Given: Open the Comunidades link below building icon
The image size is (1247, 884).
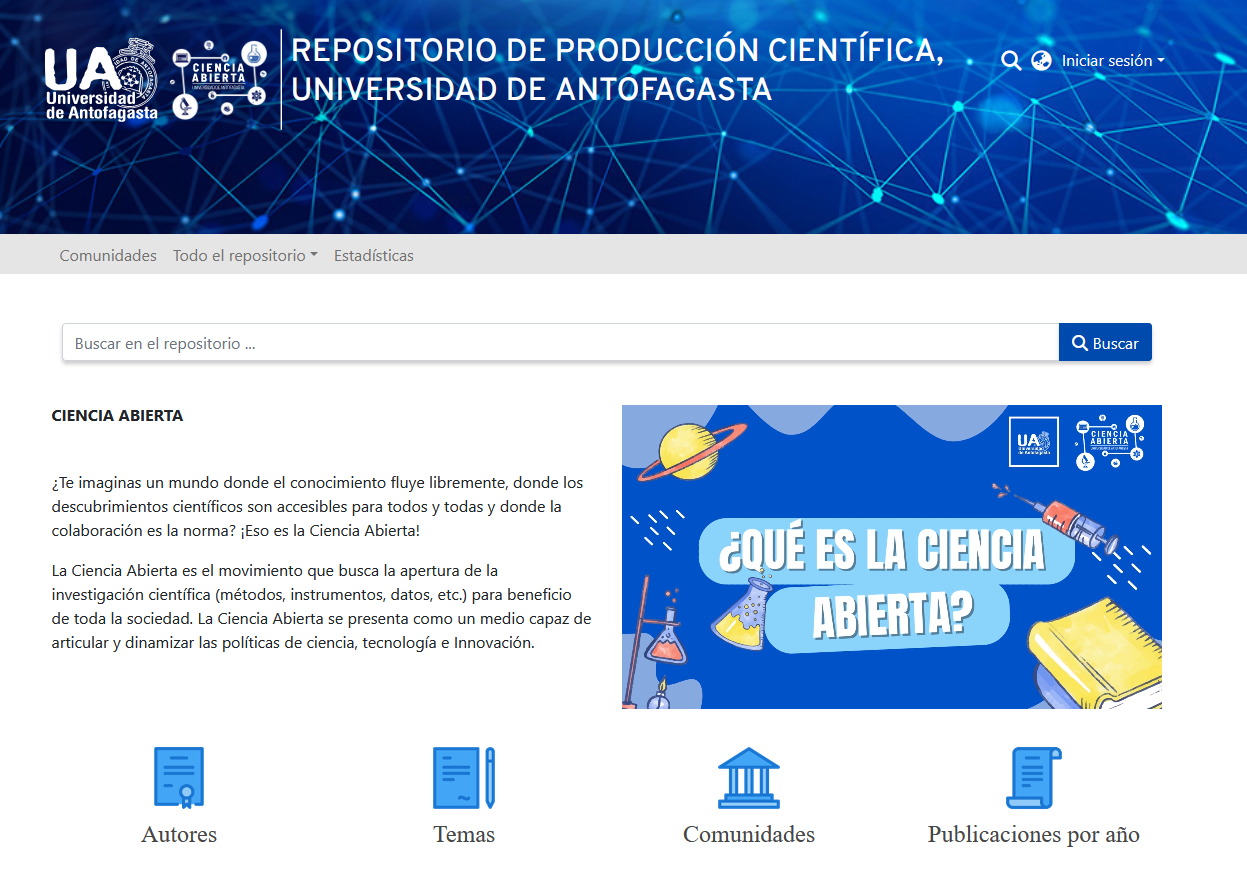Looking at the screenshot, I should [749, 834].
